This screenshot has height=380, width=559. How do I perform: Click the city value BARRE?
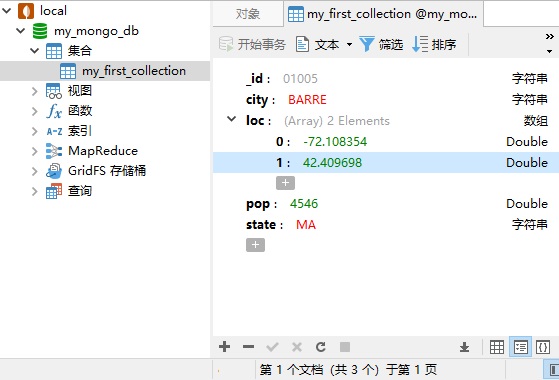pyautogui.click(x=307, y=100)
